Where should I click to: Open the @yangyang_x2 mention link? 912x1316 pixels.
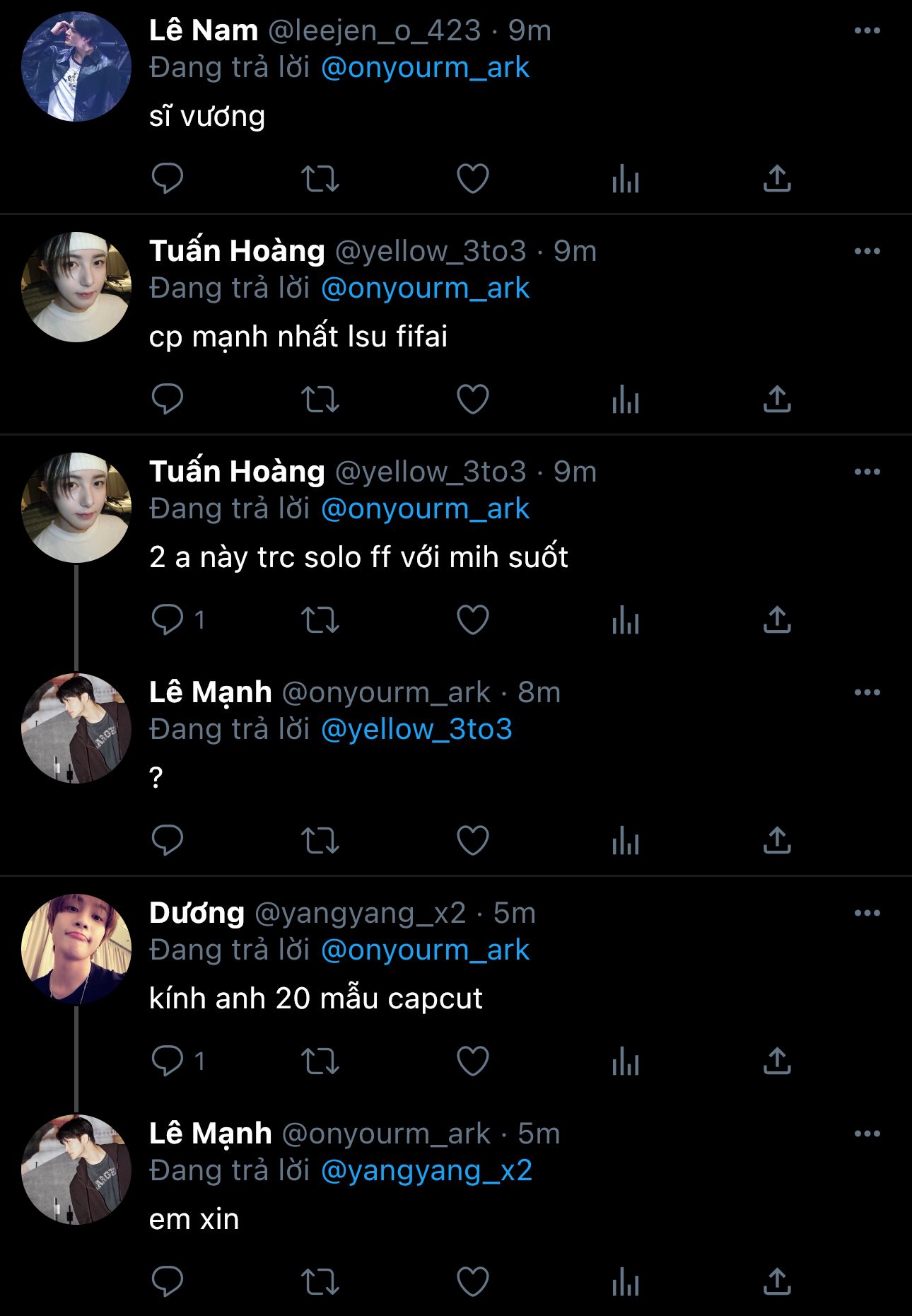pyautogui.click(x=426, y=1170)
